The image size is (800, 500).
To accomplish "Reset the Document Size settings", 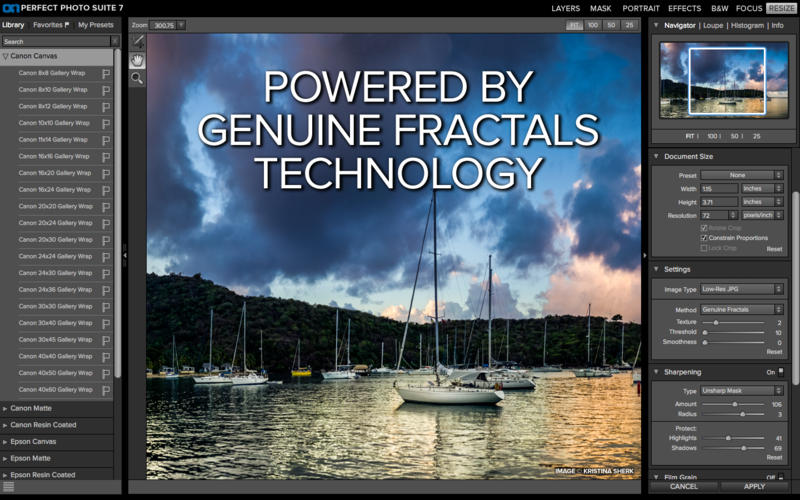I will (x=774, y=249).
